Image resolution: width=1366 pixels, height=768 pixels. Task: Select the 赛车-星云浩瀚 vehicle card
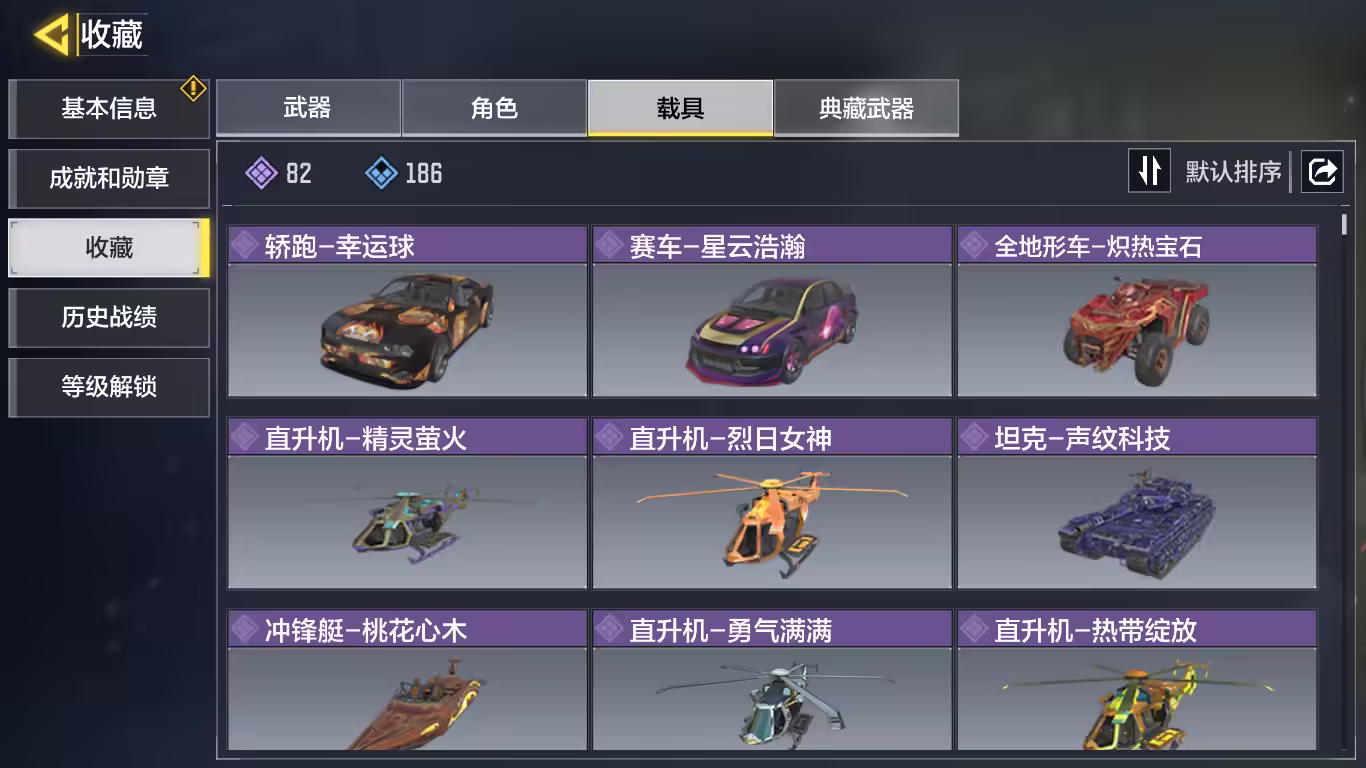pos(772,311)
